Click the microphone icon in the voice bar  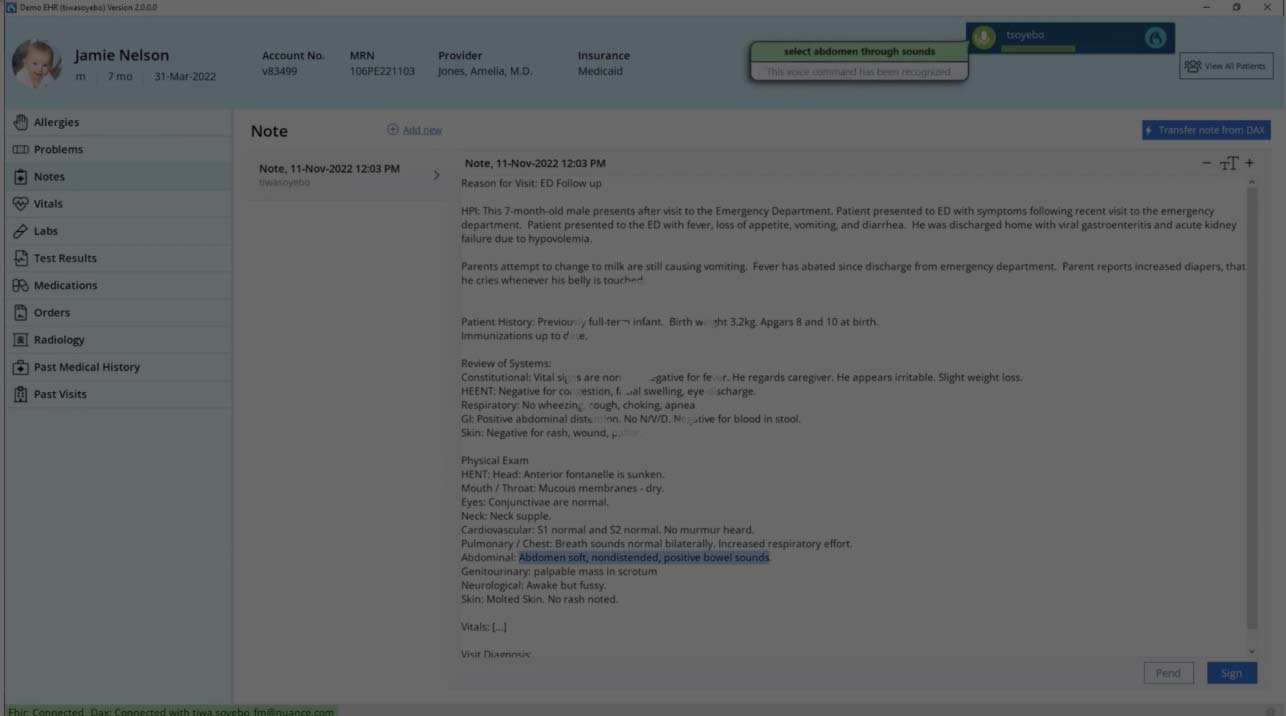(x=984, y=38)
